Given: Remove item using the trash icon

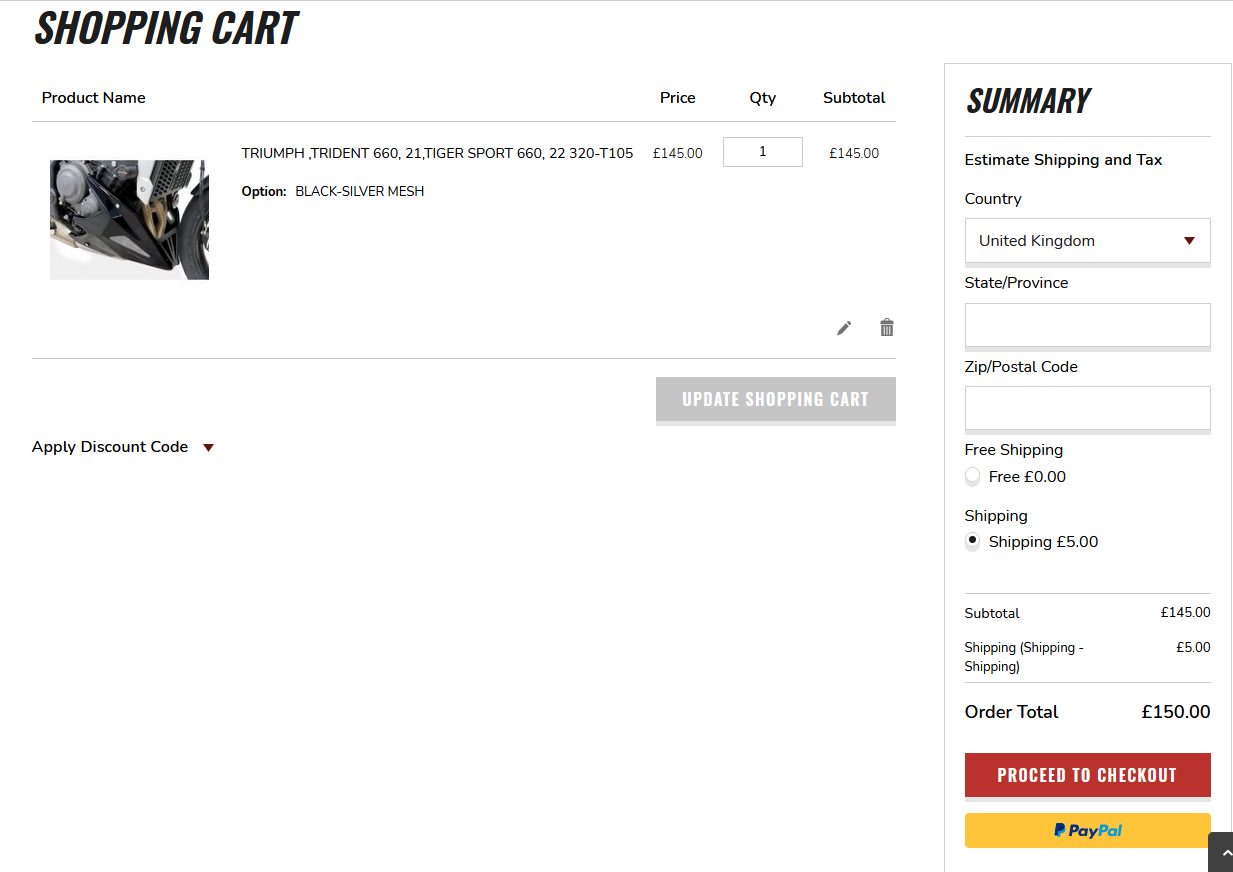Looking at the screenshot, I should coord(886,327).
